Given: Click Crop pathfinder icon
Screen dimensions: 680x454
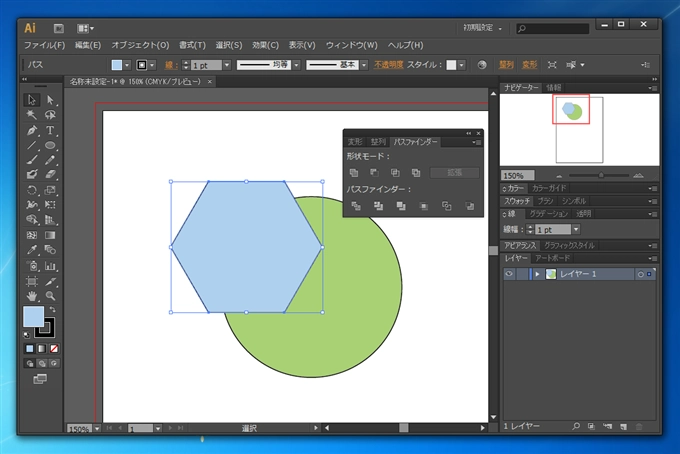Looking at the screenshot, I should pos(424,206).
